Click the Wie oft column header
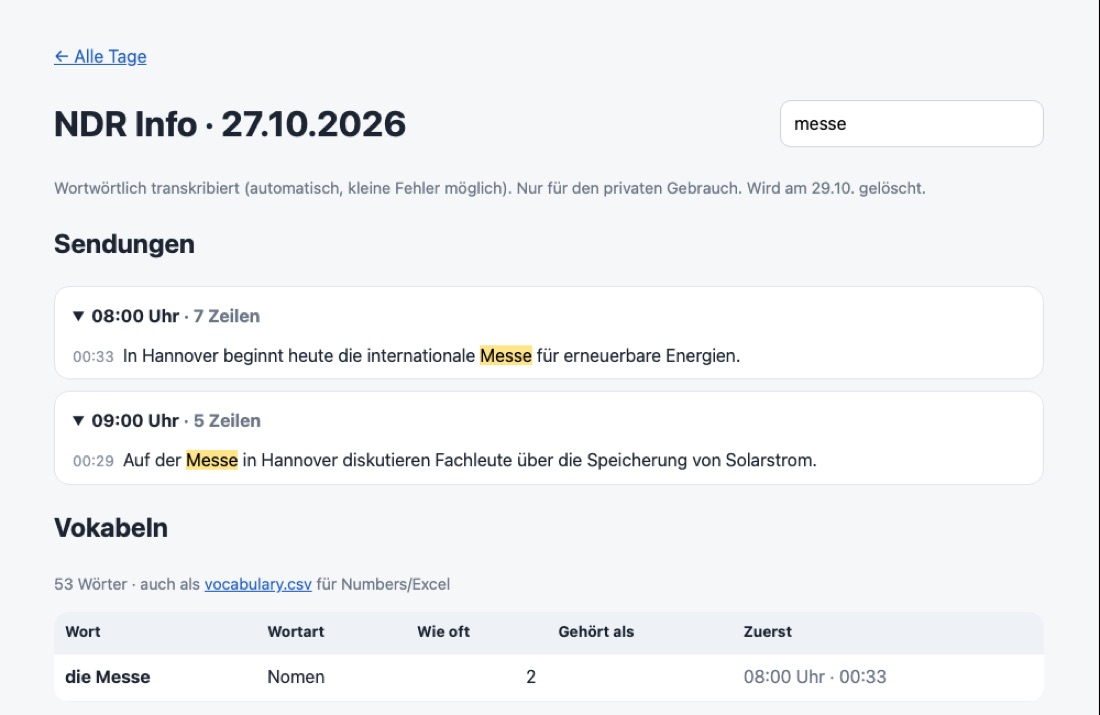This screenshot has width=1100, height=715. point(443,632)
